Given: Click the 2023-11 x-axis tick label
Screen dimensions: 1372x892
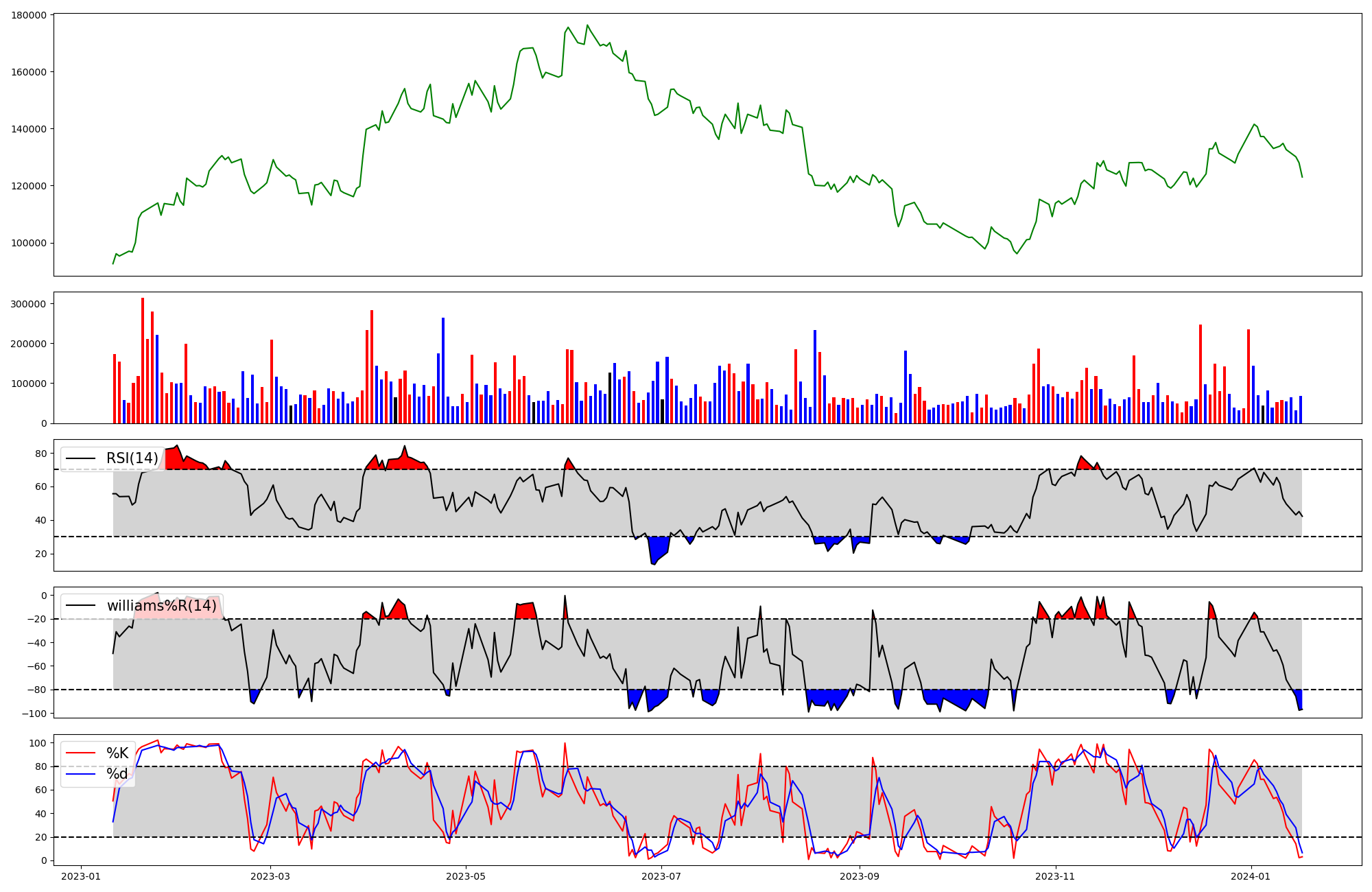Looking at the screenshot, I should pyautogui.click(x=1055, y=876).
